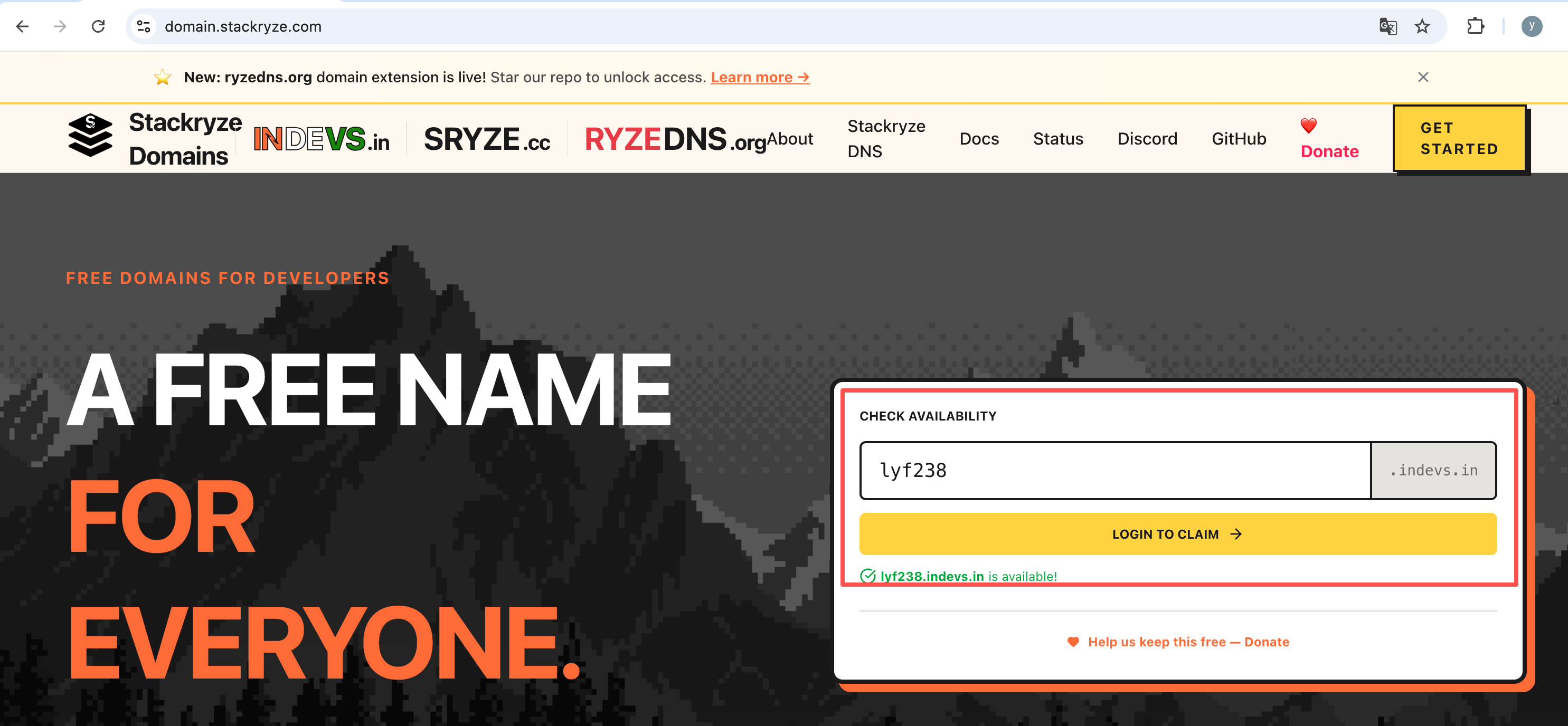Click the browser forward arrow
Viewport: 1568px width, 726px height.
click(x=60, y=26)
